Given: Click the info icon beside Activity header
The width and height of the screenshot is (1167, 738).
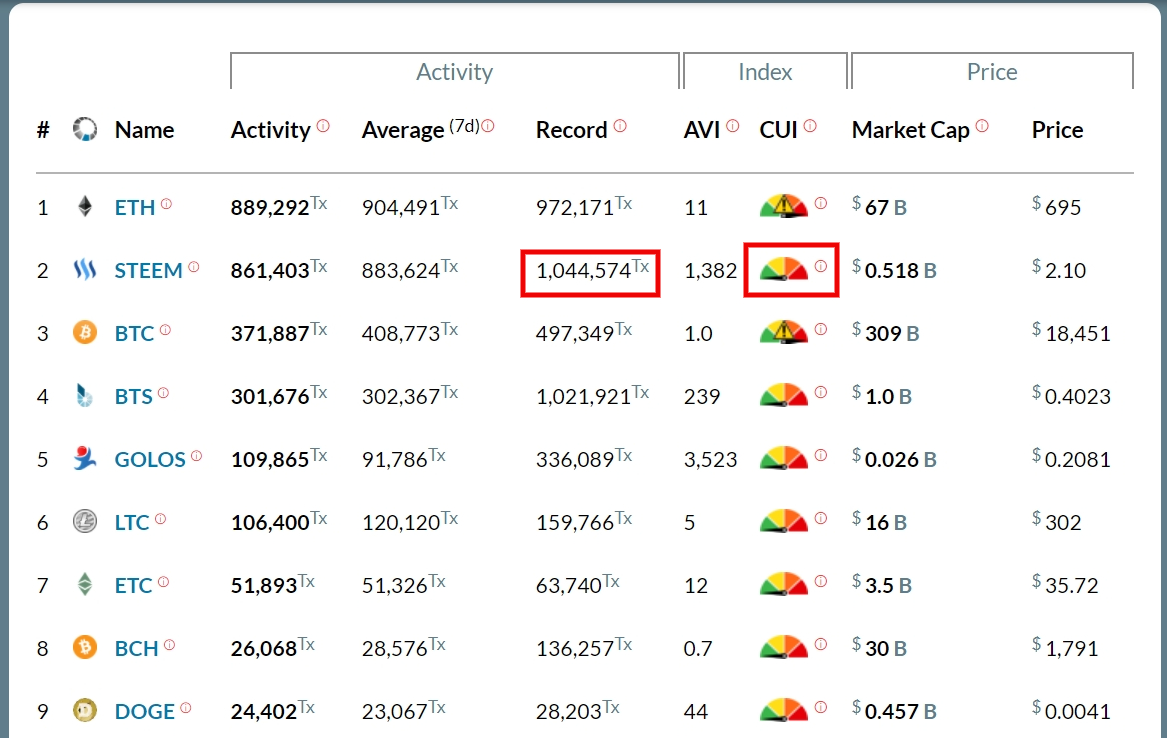Looking at the screenshot, I should point(323,126).
